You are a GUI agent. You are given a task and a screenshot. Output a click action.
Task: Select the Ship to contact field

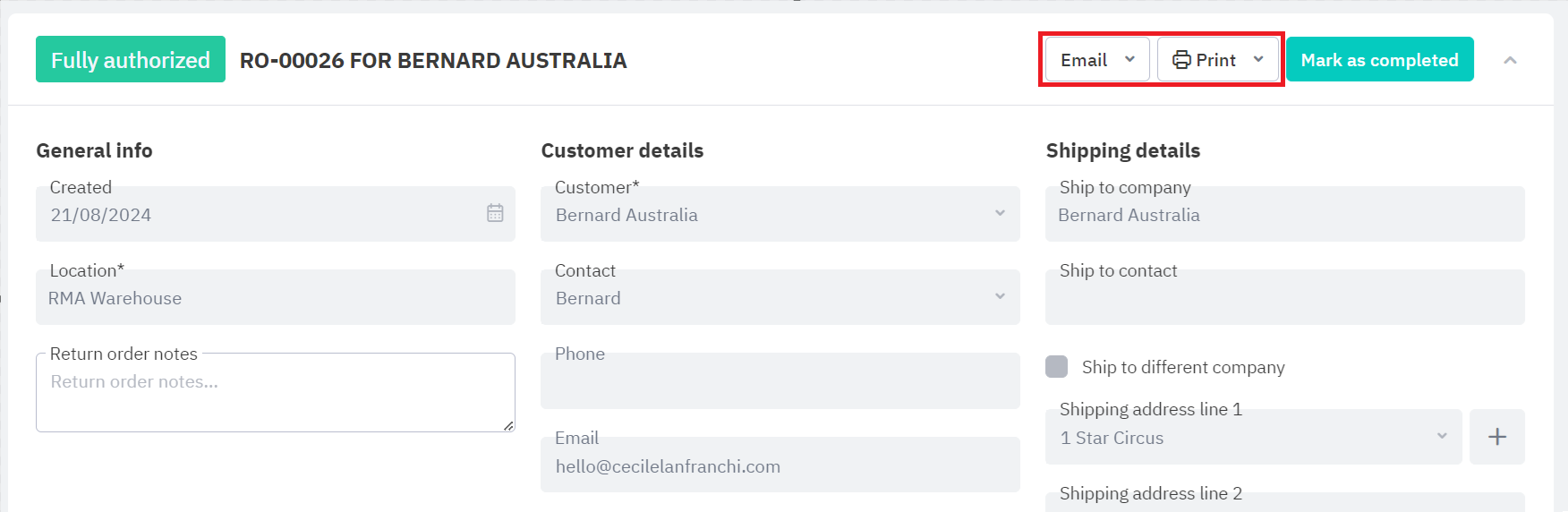(x=1284, y=300)
